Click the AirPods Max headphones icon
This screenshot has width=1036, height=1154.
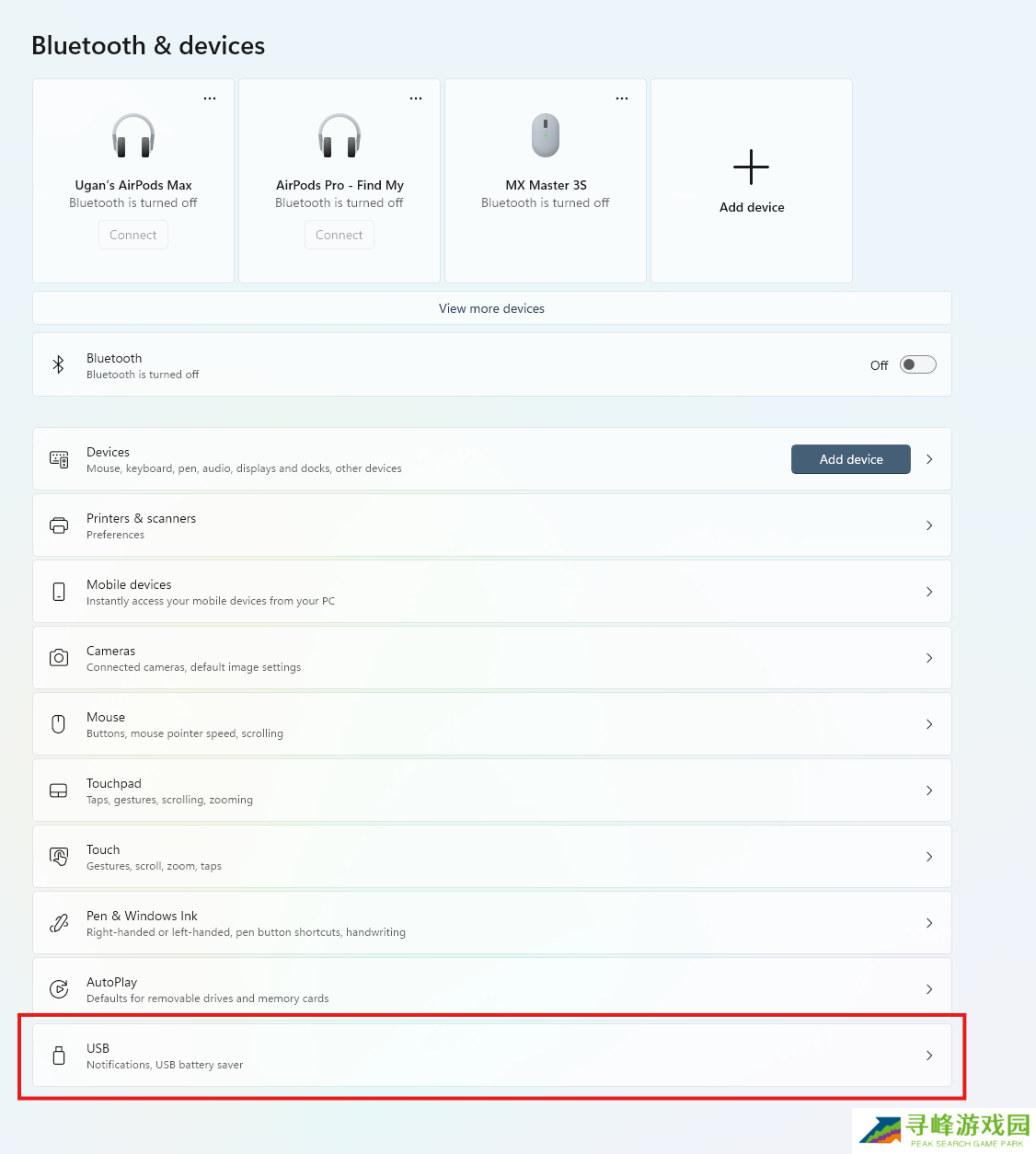point(133,135)
